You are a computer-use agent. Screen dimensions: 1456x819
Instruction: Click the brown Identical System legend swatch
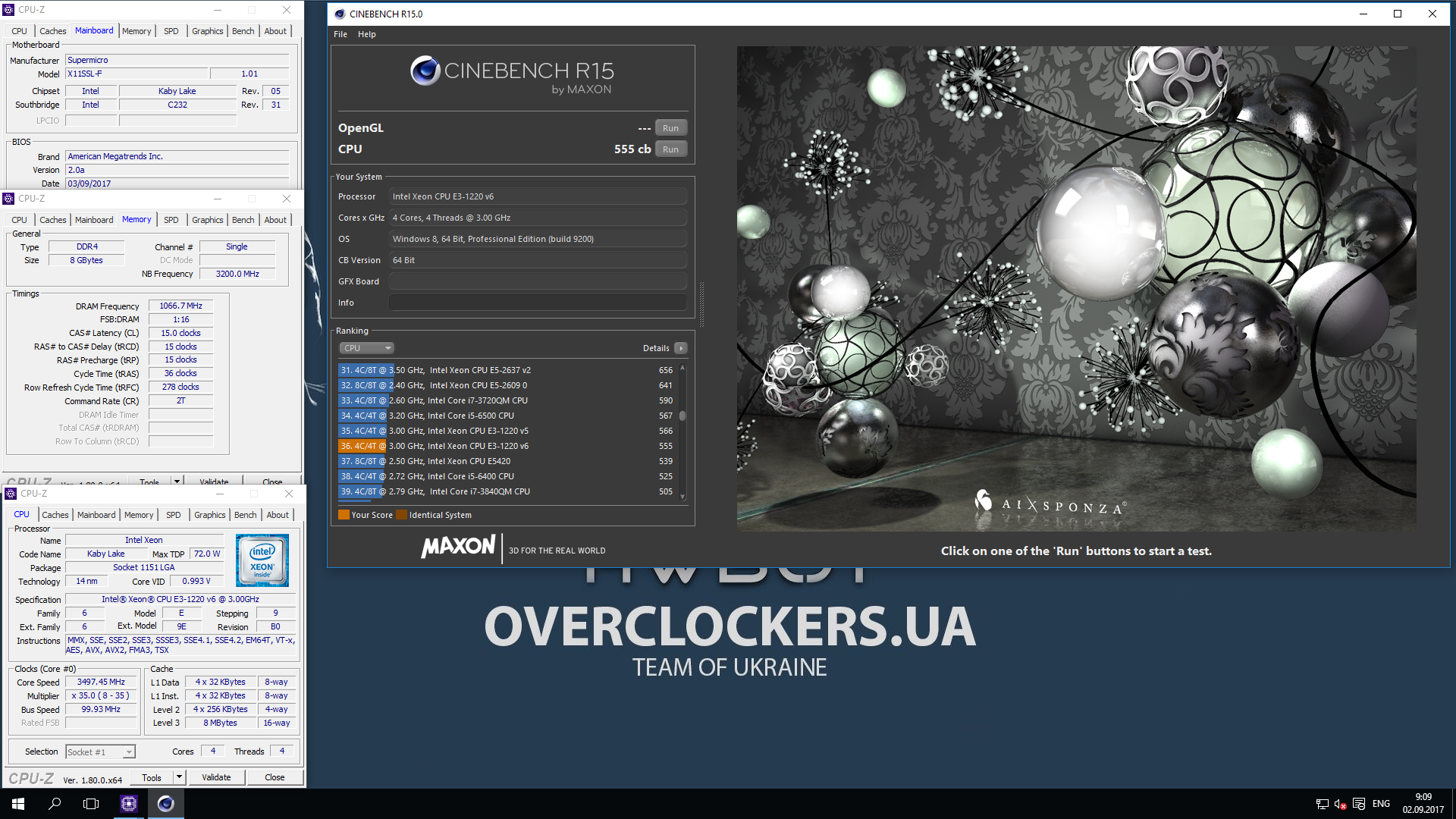tap(401, 515)
